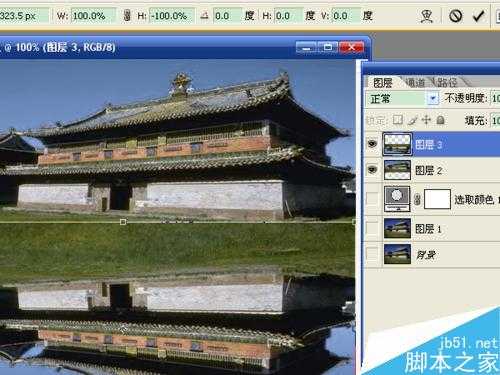Switch to the 通道 (Channels) tab

point(415,82)
